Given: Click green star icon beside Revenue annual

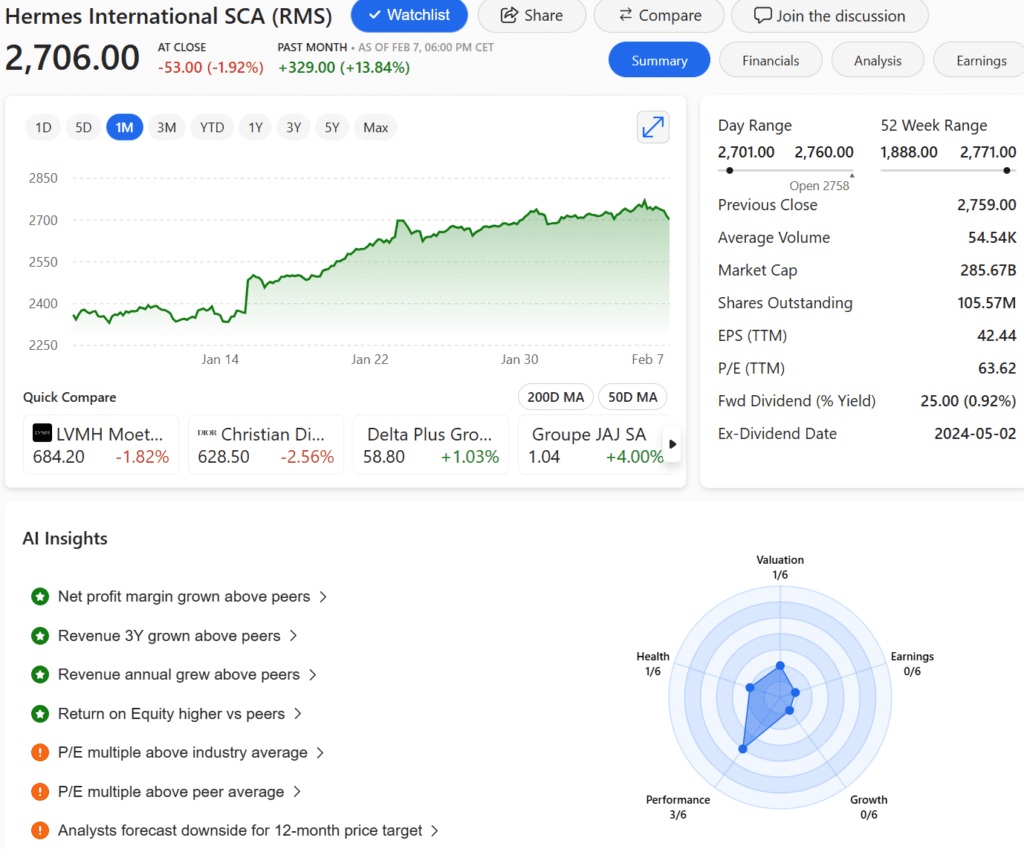Looking at the screenshot, I should 40,674.
